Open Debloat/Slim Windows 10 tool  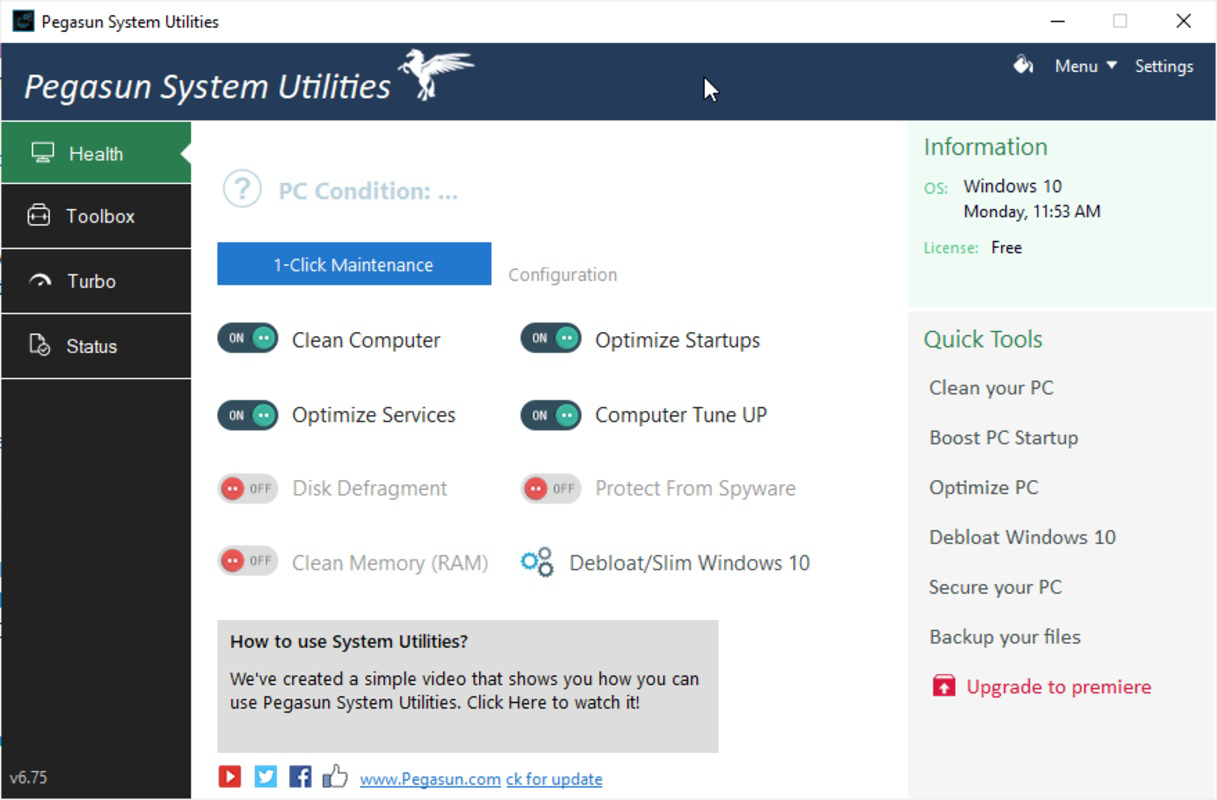click(x=689, y=563)
